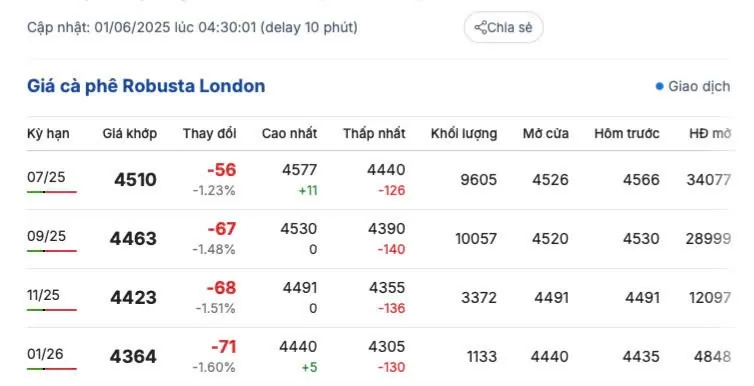
Task: Sort by the Thấp nhất column header
Action: click(374, 133)
